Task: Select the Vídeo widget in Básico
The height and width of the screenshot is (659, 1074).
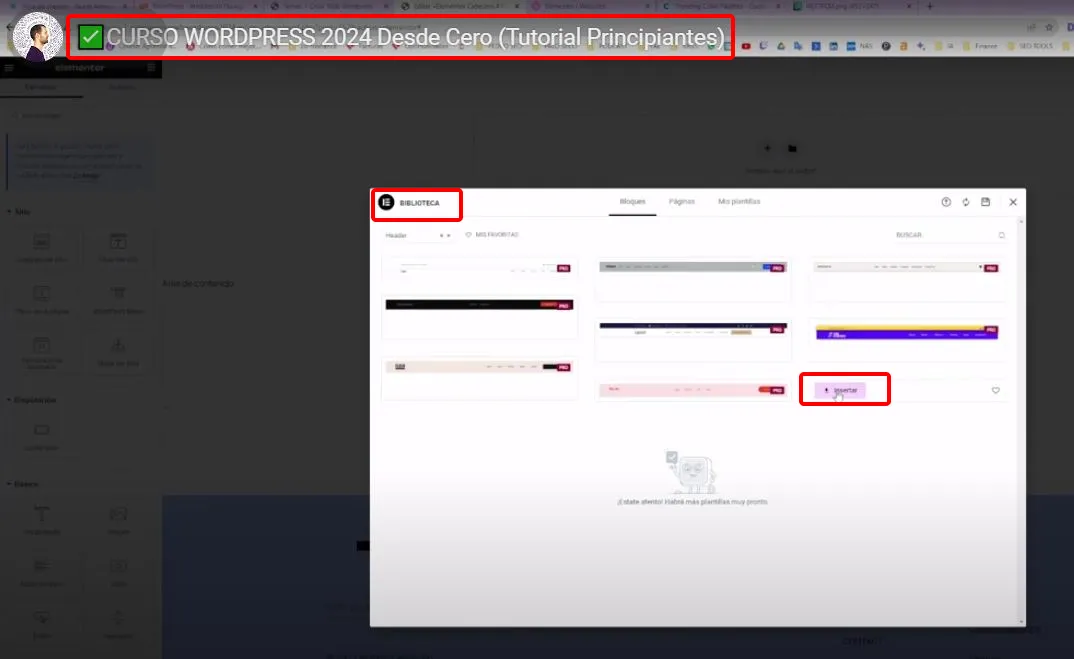Action: [x=118, y=572]
